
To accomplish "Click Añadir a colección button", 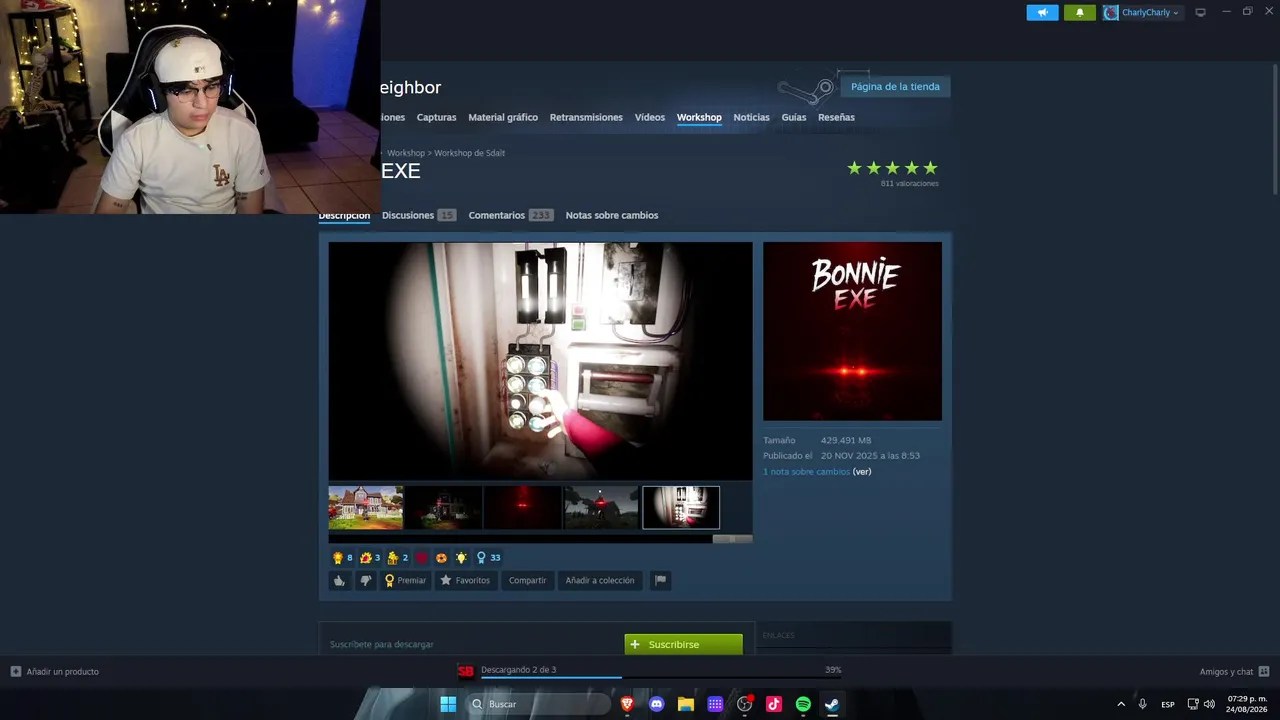I will click(600, 580).
